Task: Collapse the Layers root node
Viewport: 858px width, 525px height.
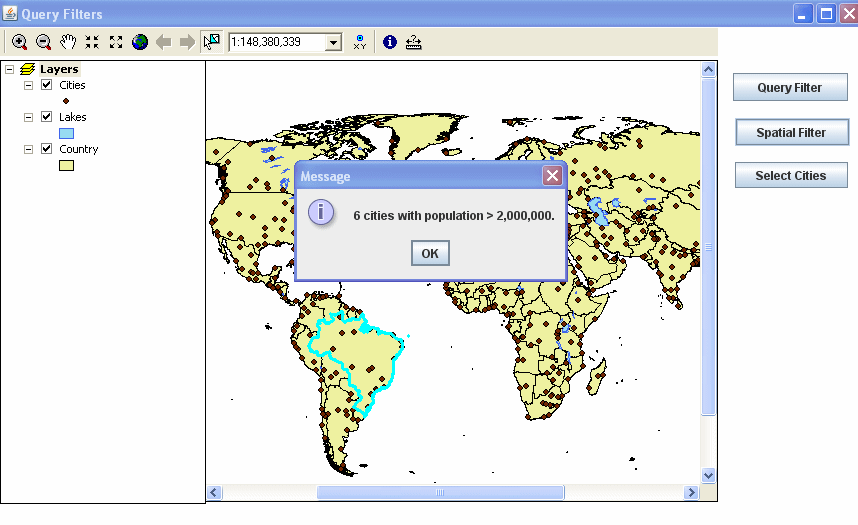Action: tap(9, 70)
